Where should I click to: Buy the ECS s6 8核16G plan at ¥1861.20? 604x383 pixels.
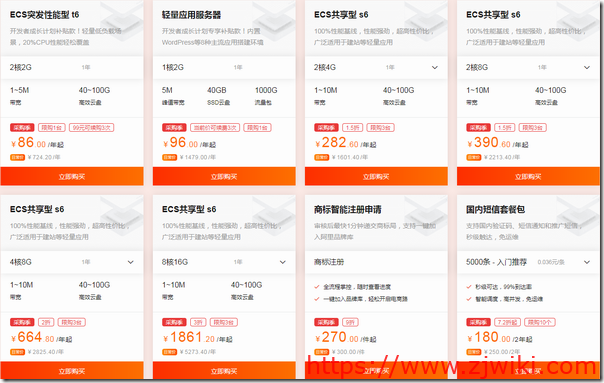tap(224, 371)
